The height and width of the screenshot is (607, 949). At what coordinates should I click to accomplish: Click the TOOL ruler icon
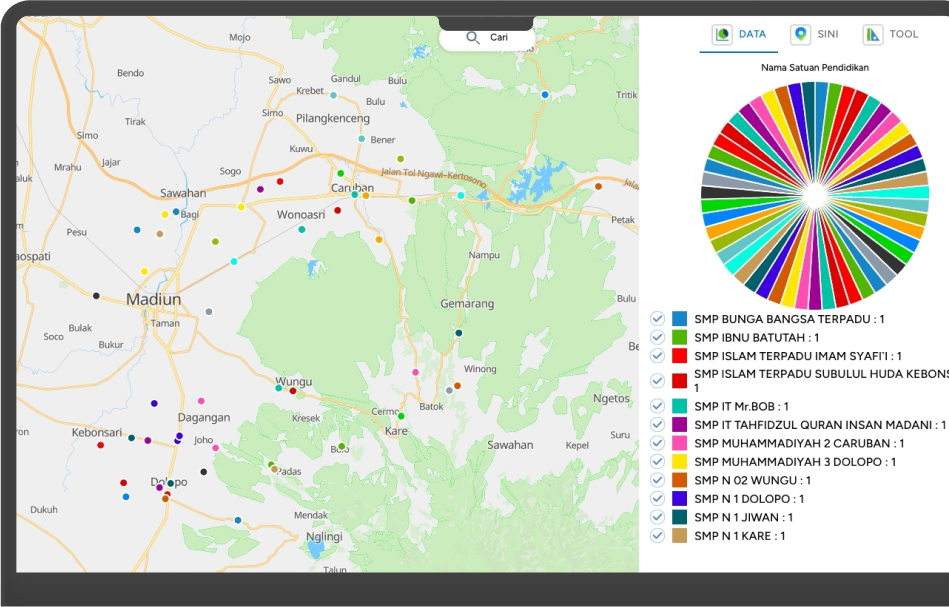tap(873, 35)
